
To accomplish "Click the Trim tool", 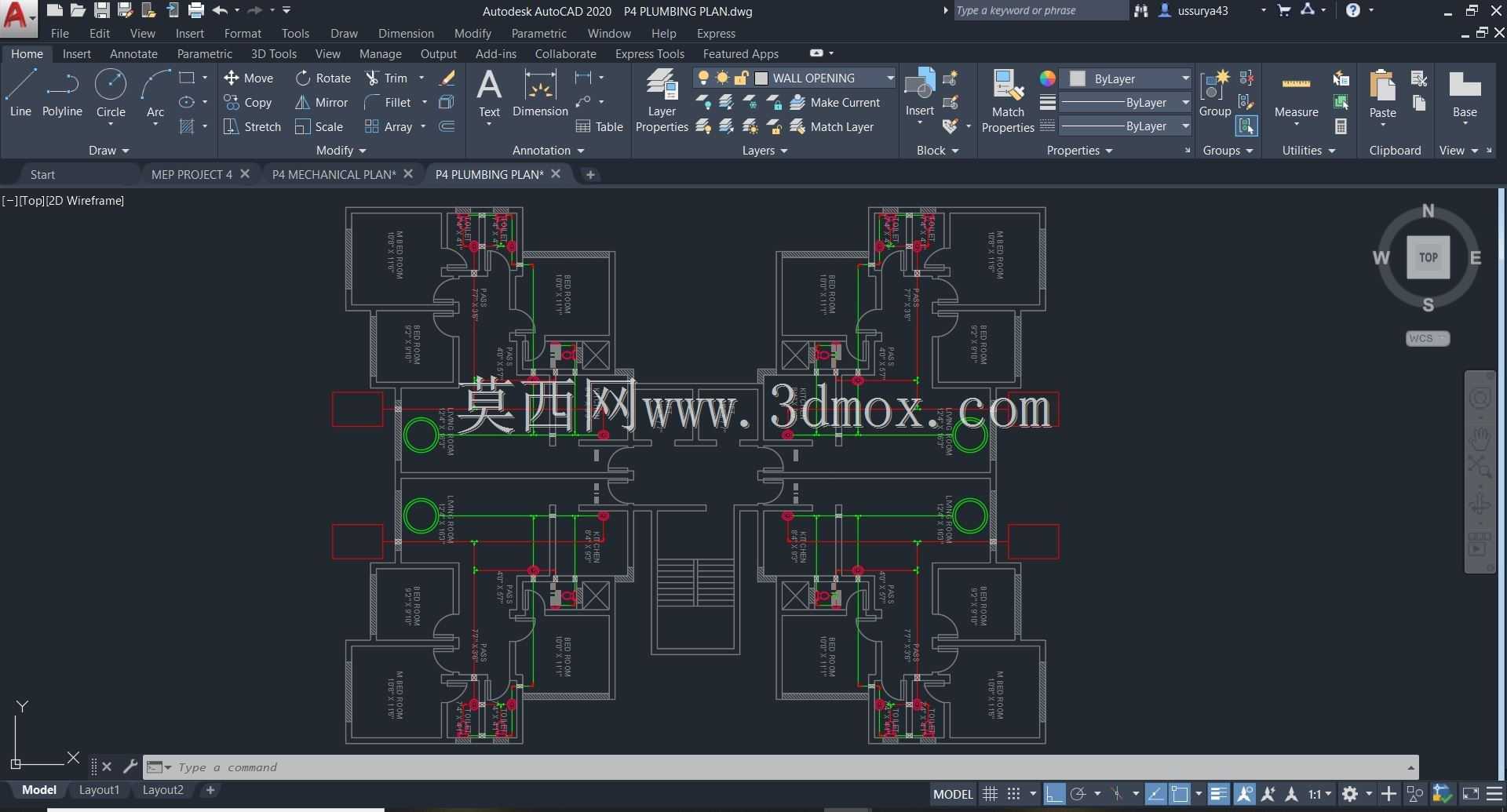I will click(x=386, y=78).
